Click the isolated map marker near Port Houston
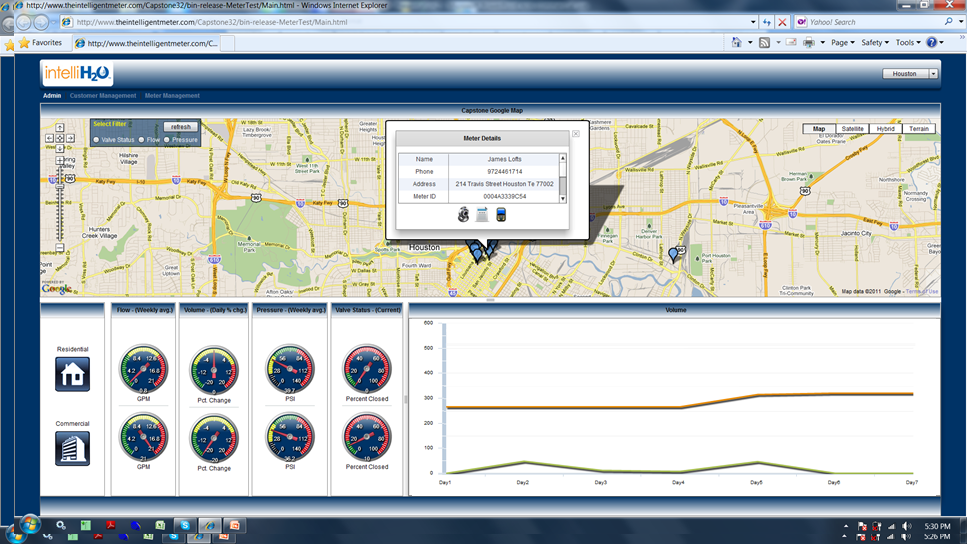 673,254
